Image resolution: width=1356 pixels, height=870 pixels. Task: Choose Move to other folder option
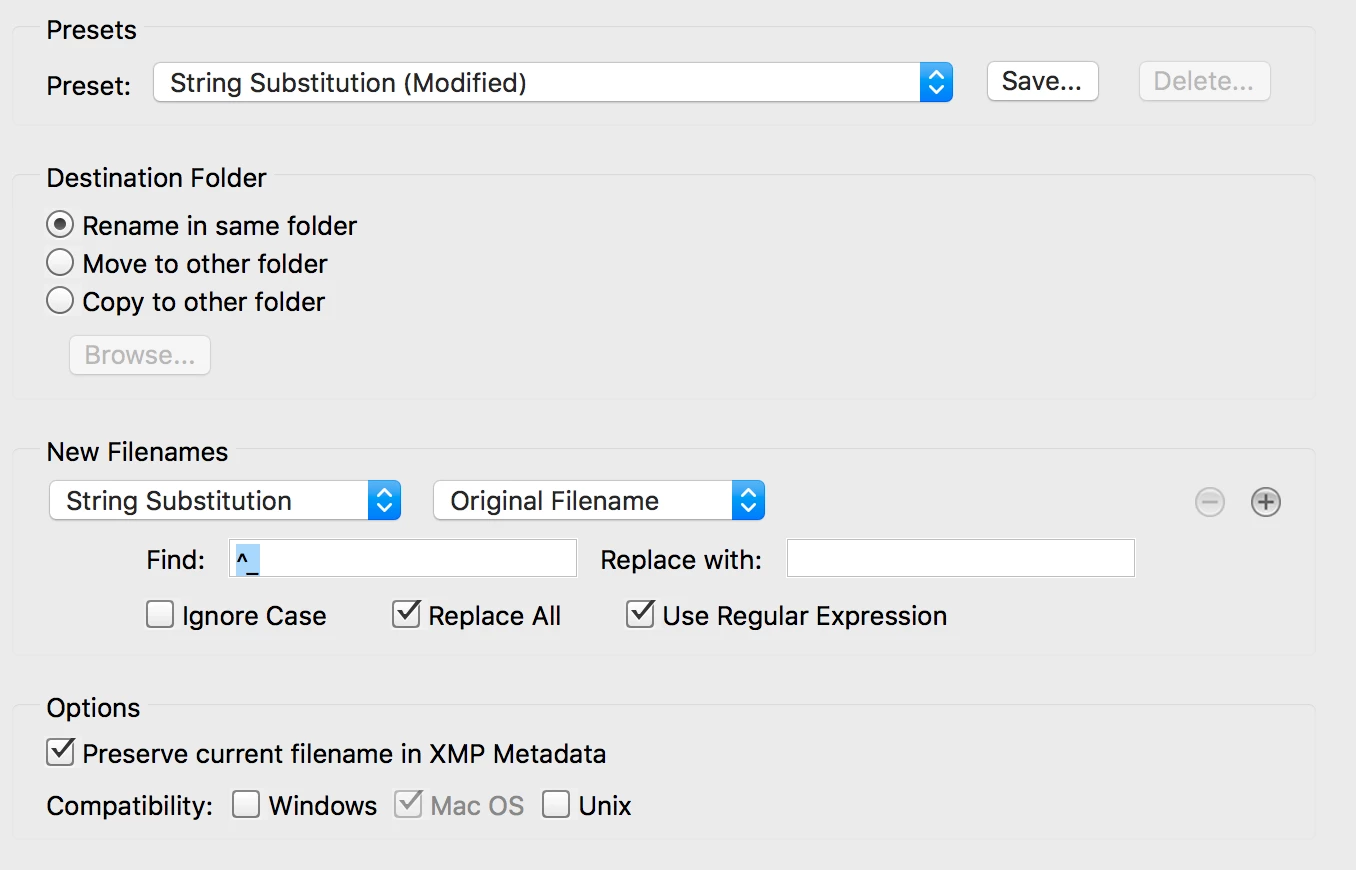[x=60, y=263]
